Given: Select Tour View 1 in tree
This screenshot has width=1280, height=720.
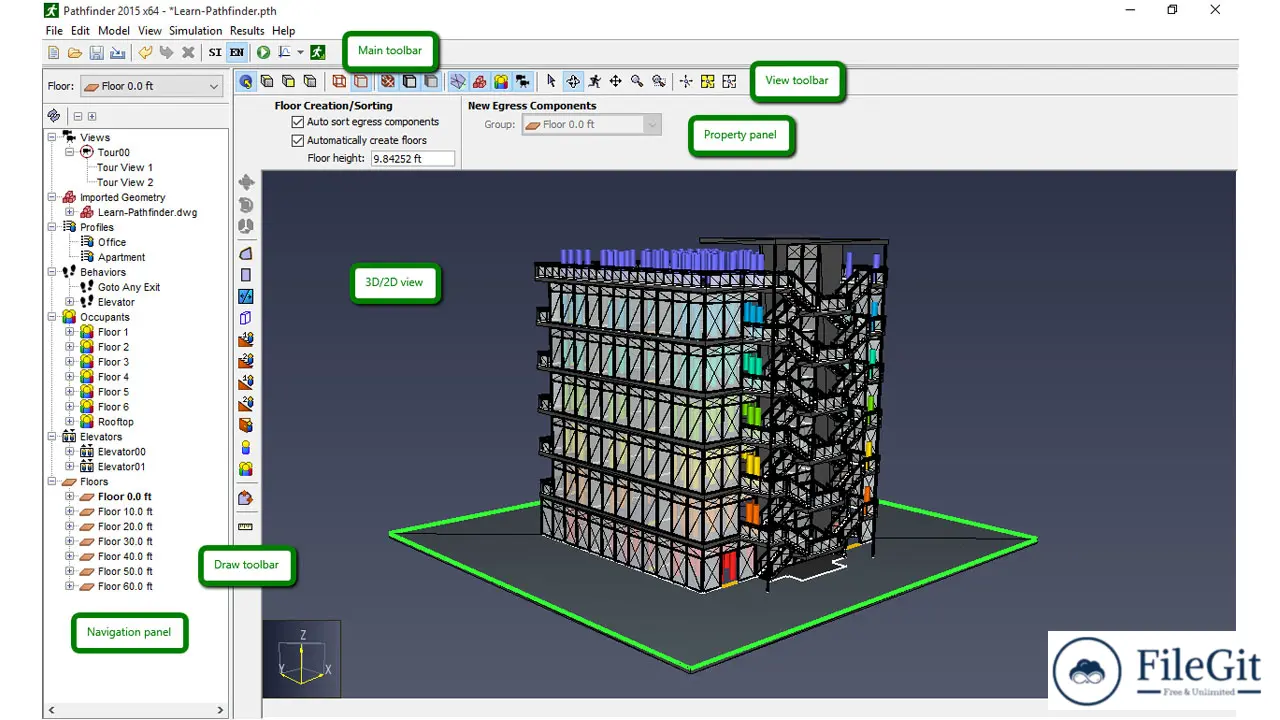Looking at the screenshot, I should [125, 168].
